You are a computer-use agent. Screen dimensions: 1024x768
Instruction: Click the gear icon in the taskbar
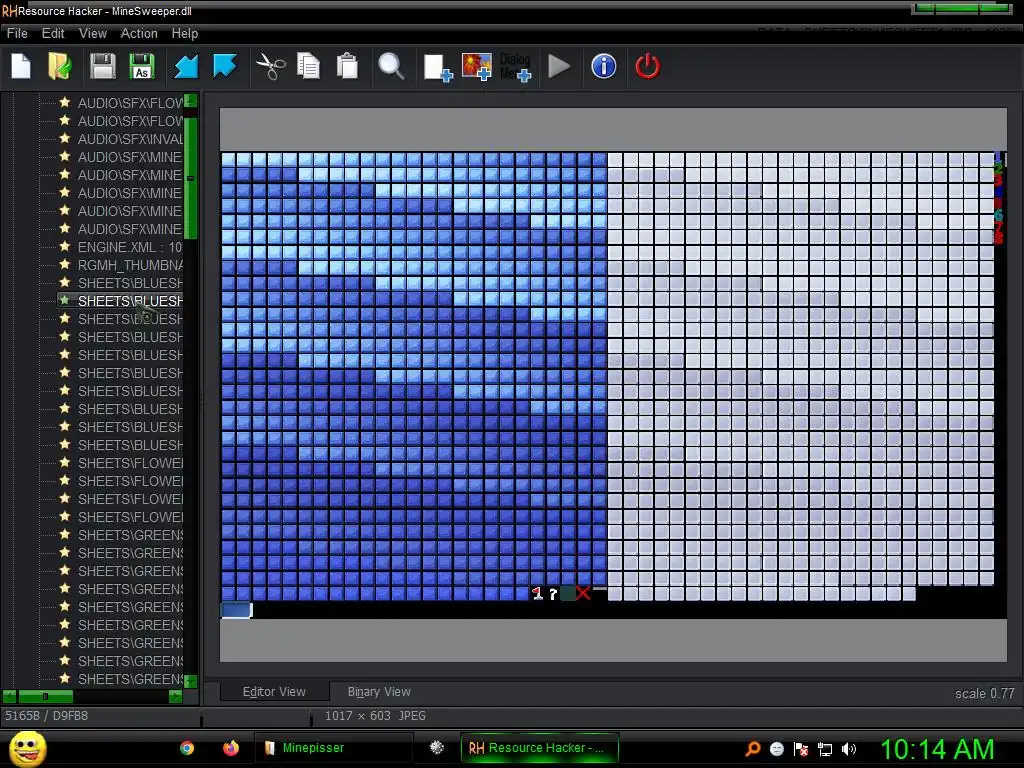(x=437, y=748)
